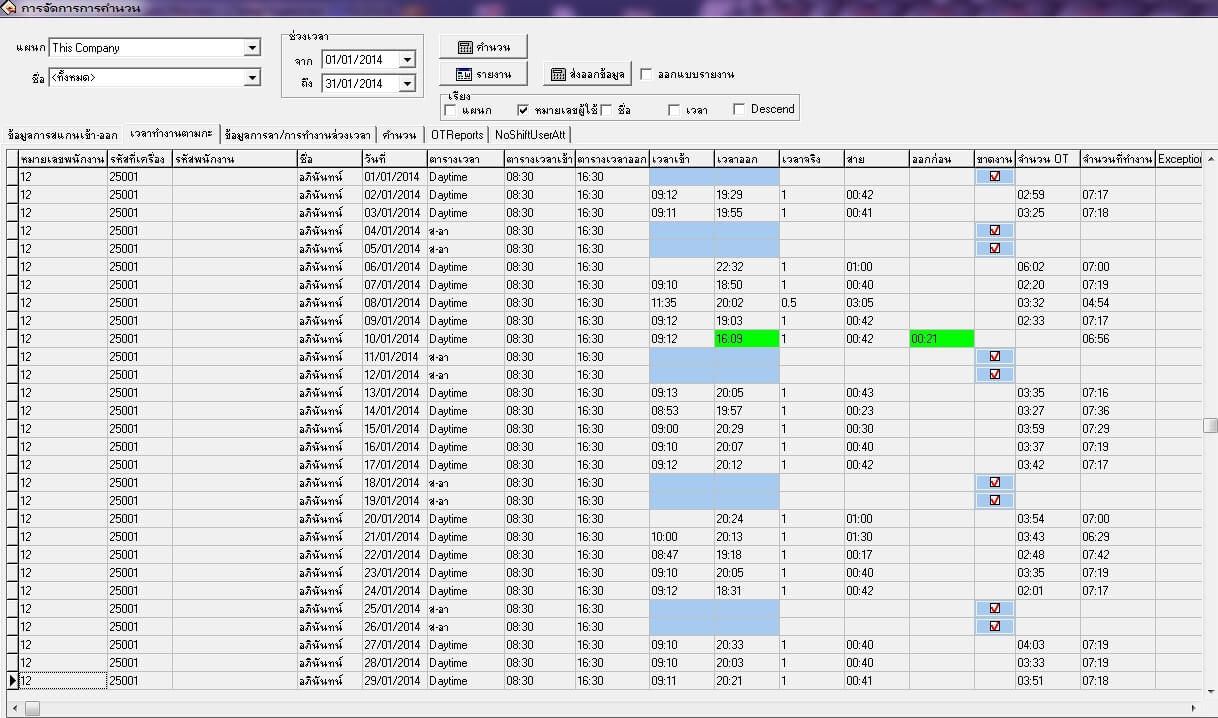Click the green 16:09 clock-out cell
This screenshot has height=718, width=1218.
pyautogui.click(x=746, y=339)
